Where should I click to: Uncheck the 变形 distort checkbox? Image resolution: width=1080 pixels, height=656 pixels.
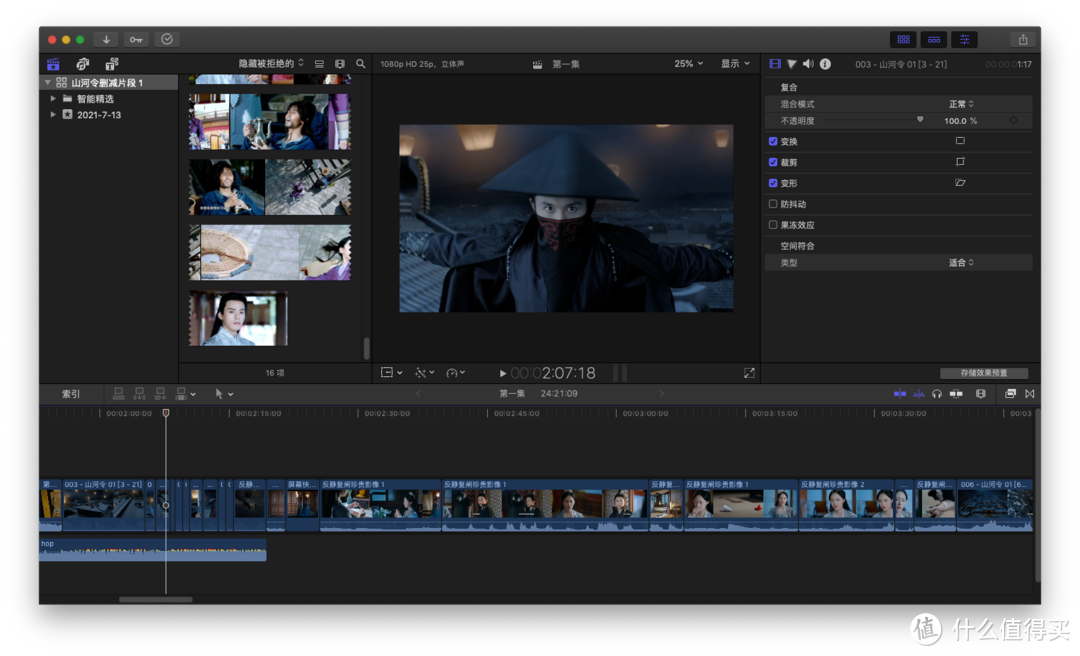(x=773, y=183)
